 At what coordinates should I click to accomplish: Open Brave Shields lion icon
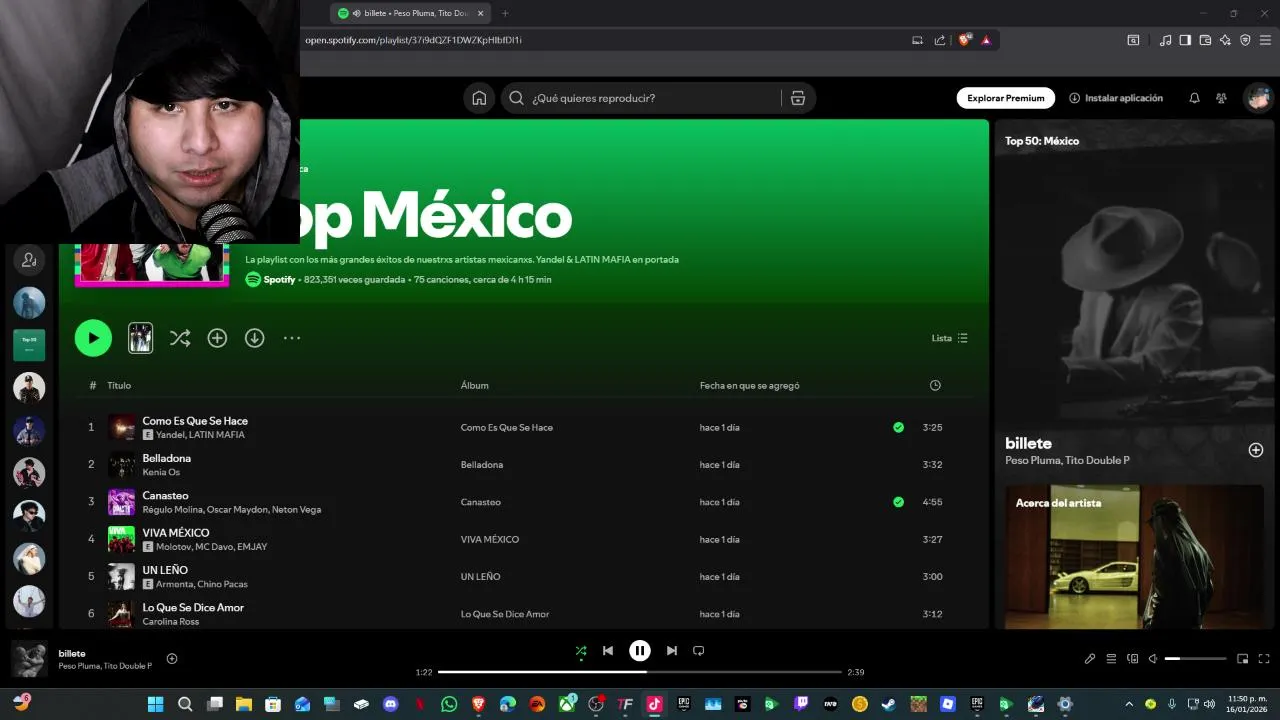965,40
